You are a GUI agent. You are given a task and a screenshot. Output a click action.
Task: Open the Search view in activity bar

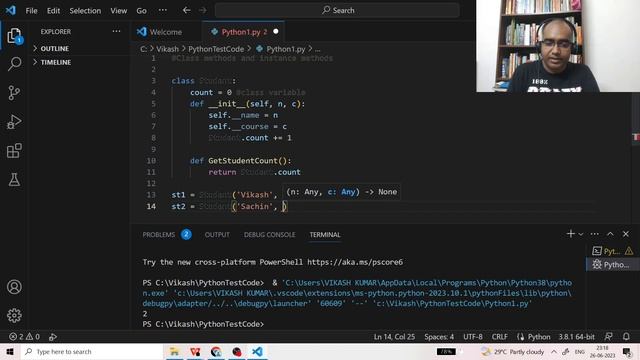click(14, 64)
